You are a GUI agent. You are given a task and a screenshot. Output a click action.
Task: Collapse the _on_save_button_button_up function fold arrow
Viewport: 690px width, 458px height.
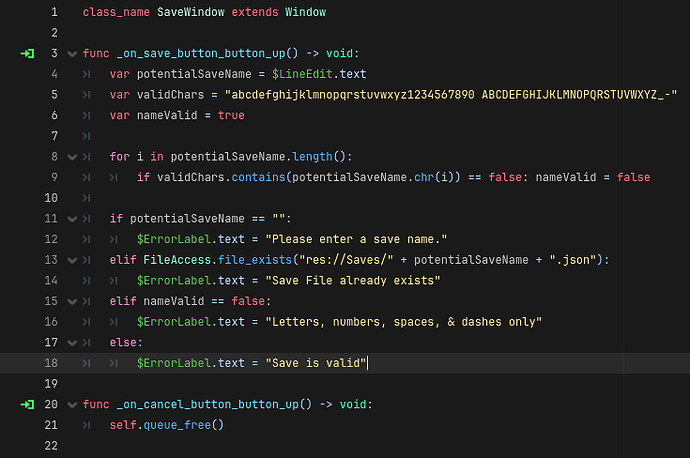72,54
